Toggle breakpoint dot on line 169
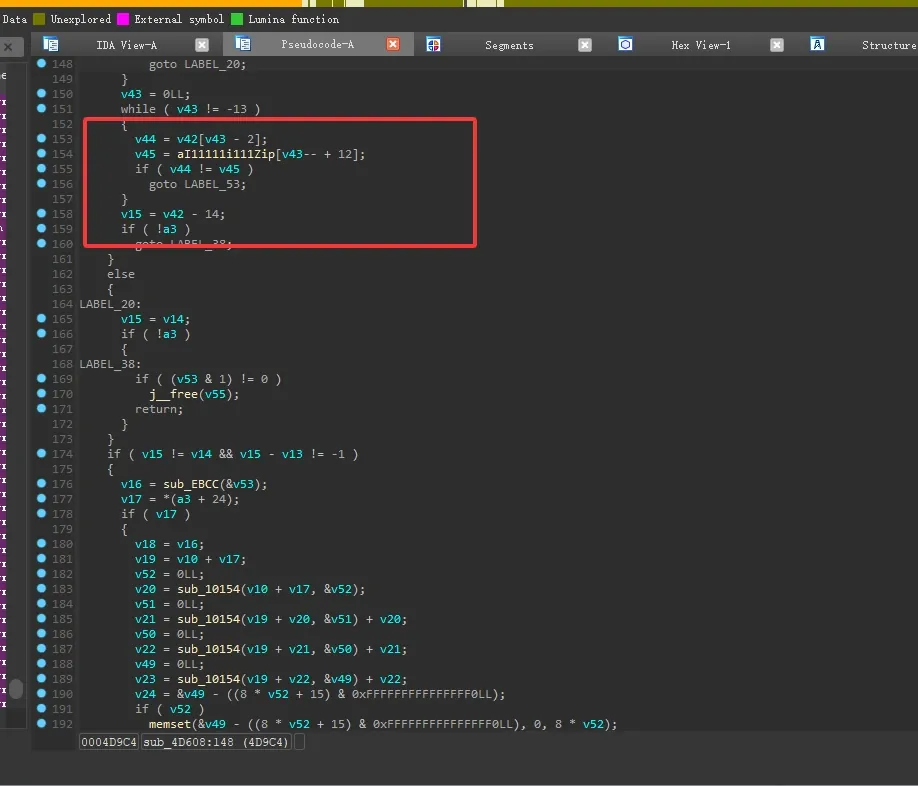918x786 pixels. click(42, 378)
